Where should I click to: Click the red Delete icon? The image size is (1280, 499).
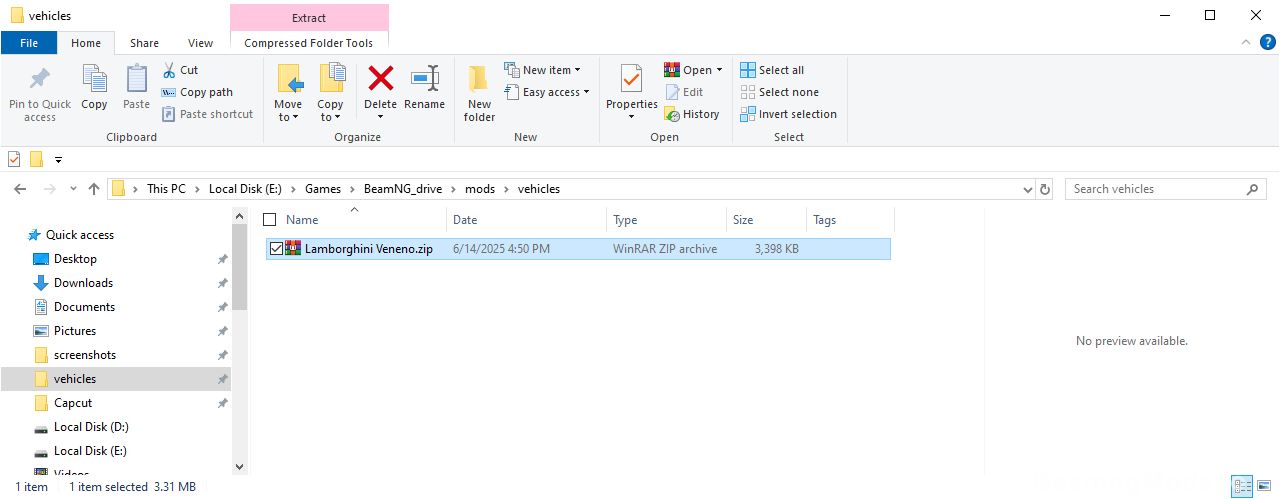click(x=380, y=78)
